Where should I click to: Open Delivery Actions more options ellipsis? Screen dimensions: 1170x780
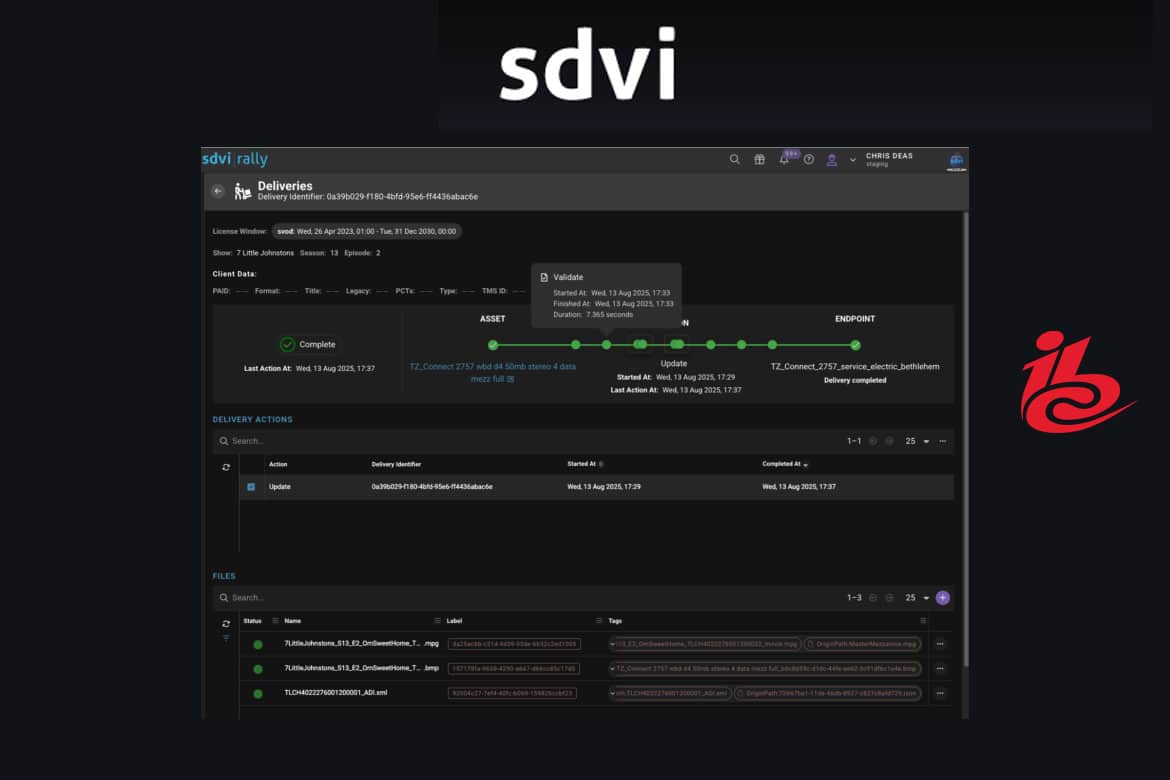coord(943,441)
